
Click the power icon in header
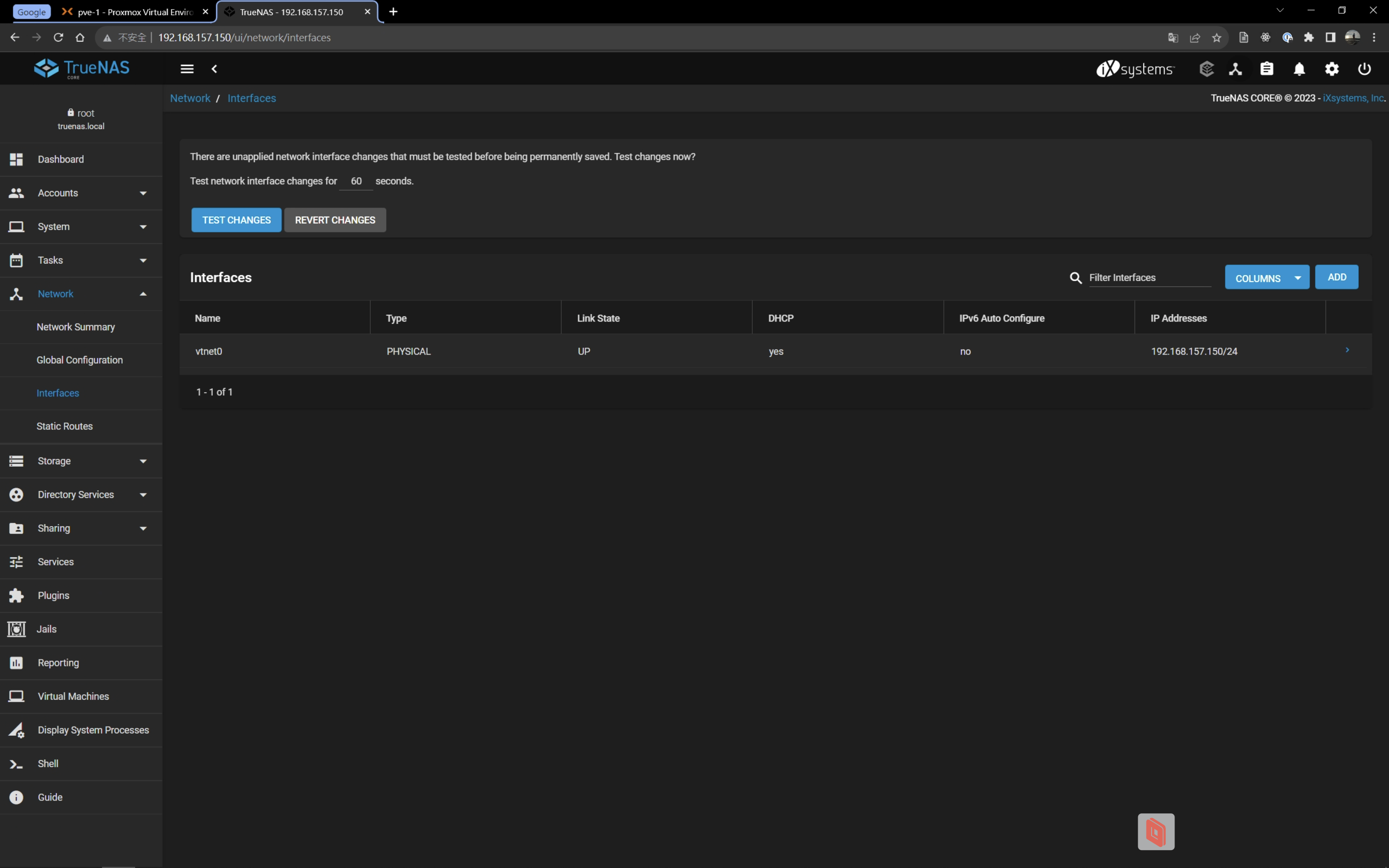pos(1364,69)
